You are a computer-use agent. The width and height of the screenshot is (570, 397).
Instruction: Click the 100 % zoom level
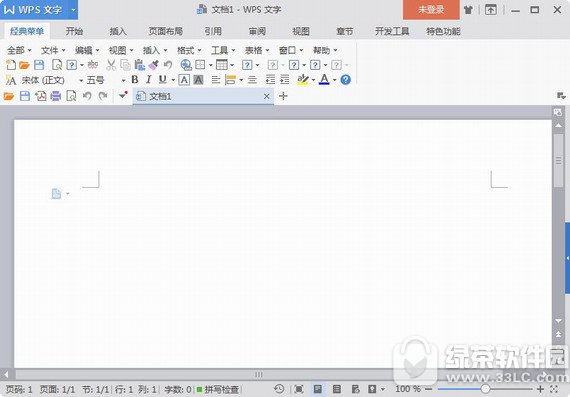pos(408,389)
